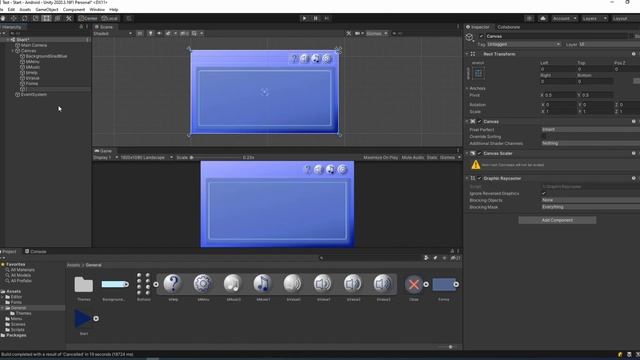Open the GameObject menu

pos(47,9)
